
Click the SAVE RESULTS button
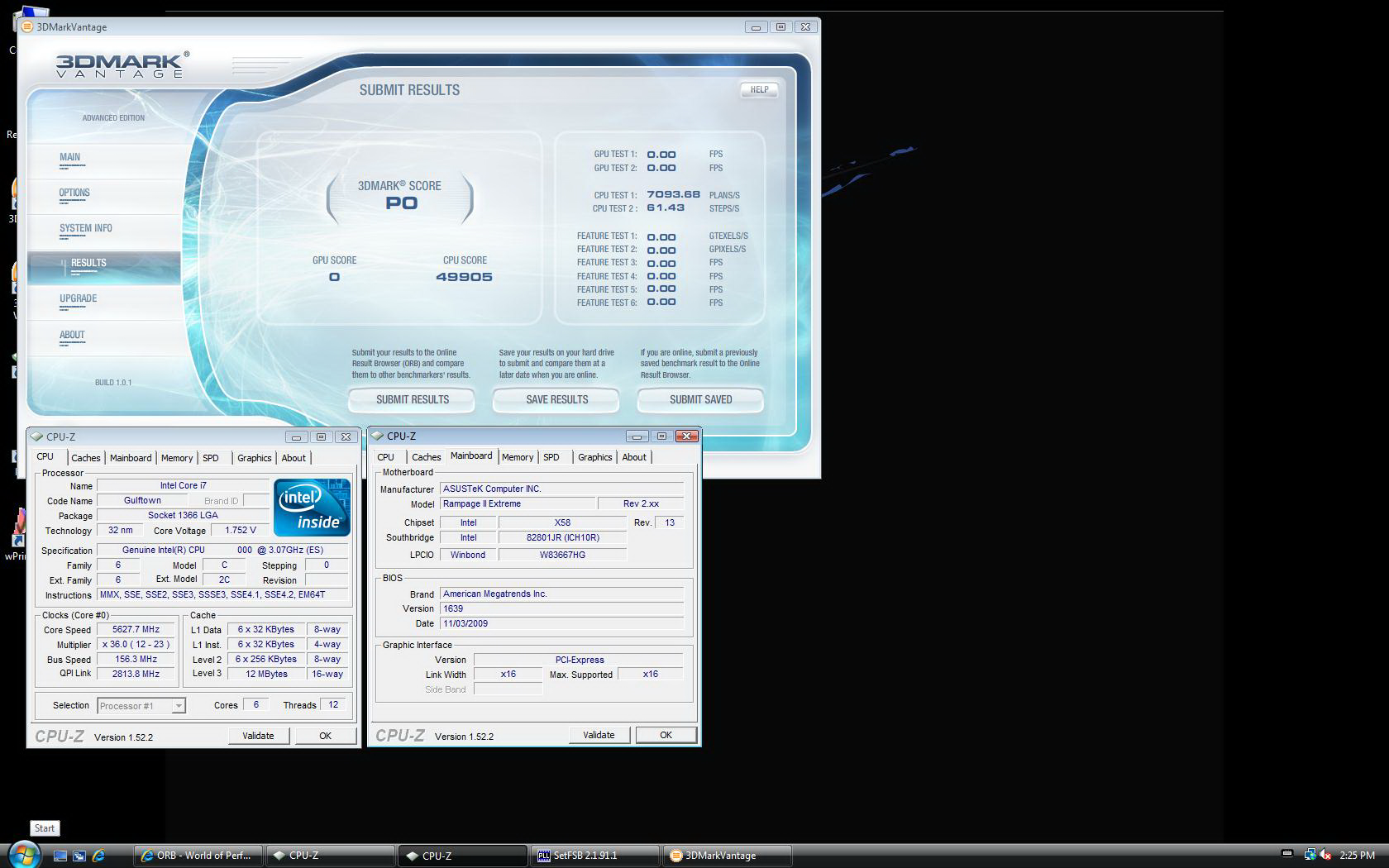click(556, 400)
